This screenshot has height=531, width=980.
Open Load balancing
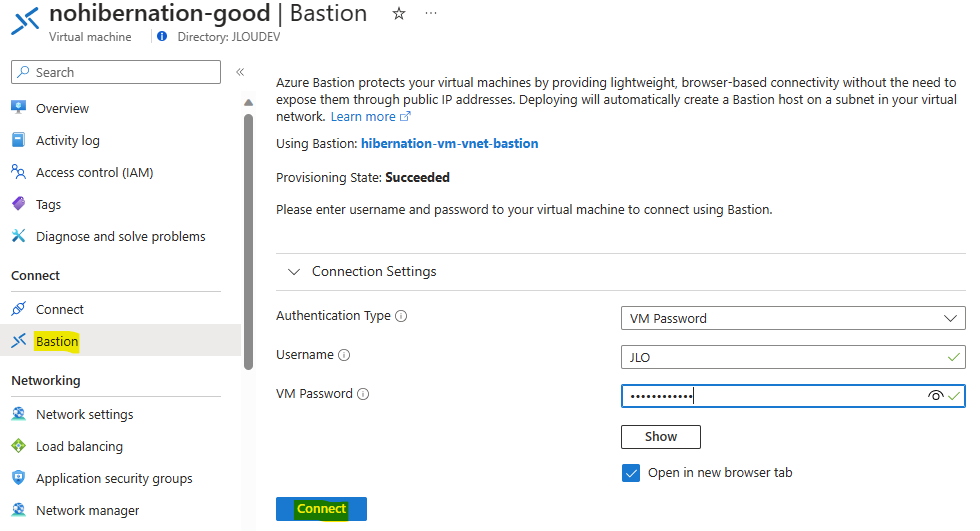[x=79, y=446]
